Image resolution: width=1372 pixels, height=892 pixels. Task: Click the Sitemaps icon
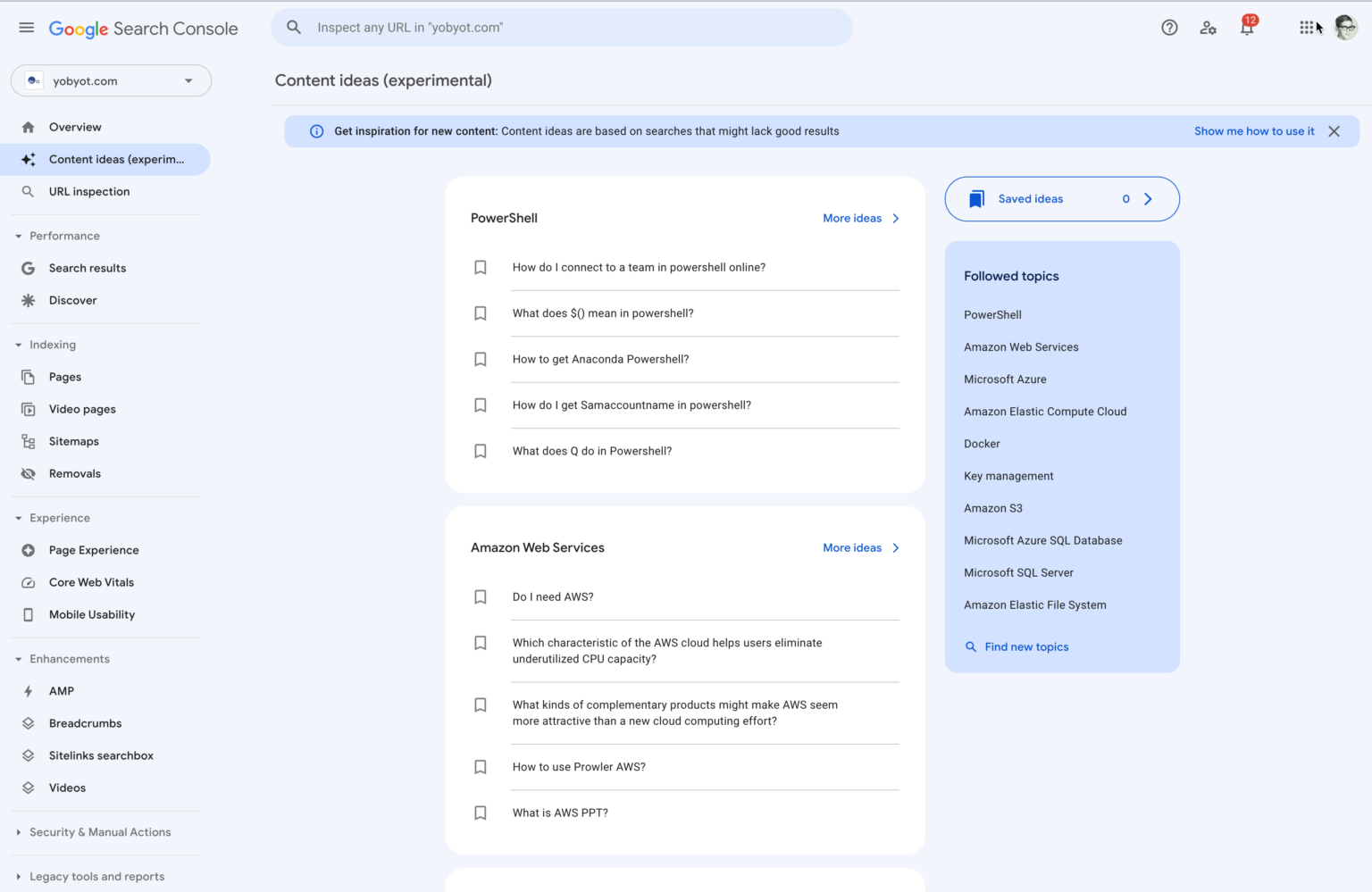pos(29,441)
